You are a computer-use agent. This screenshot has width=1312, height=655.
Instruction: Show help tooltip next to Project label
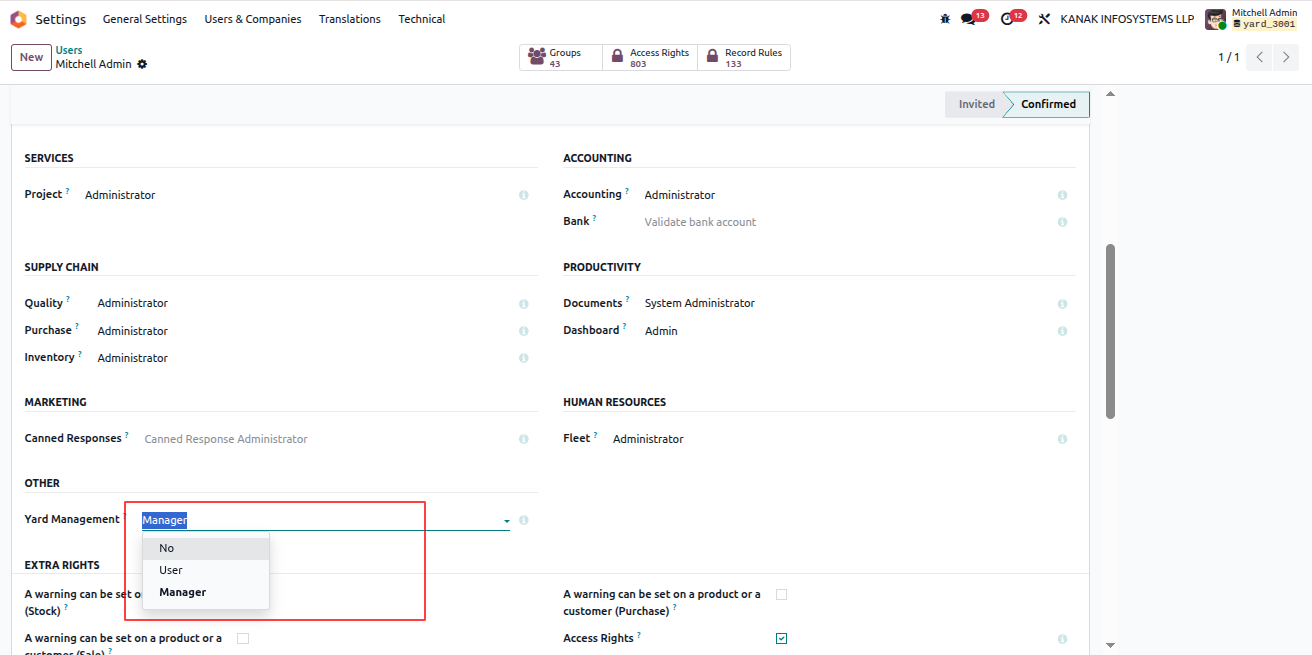68,191
